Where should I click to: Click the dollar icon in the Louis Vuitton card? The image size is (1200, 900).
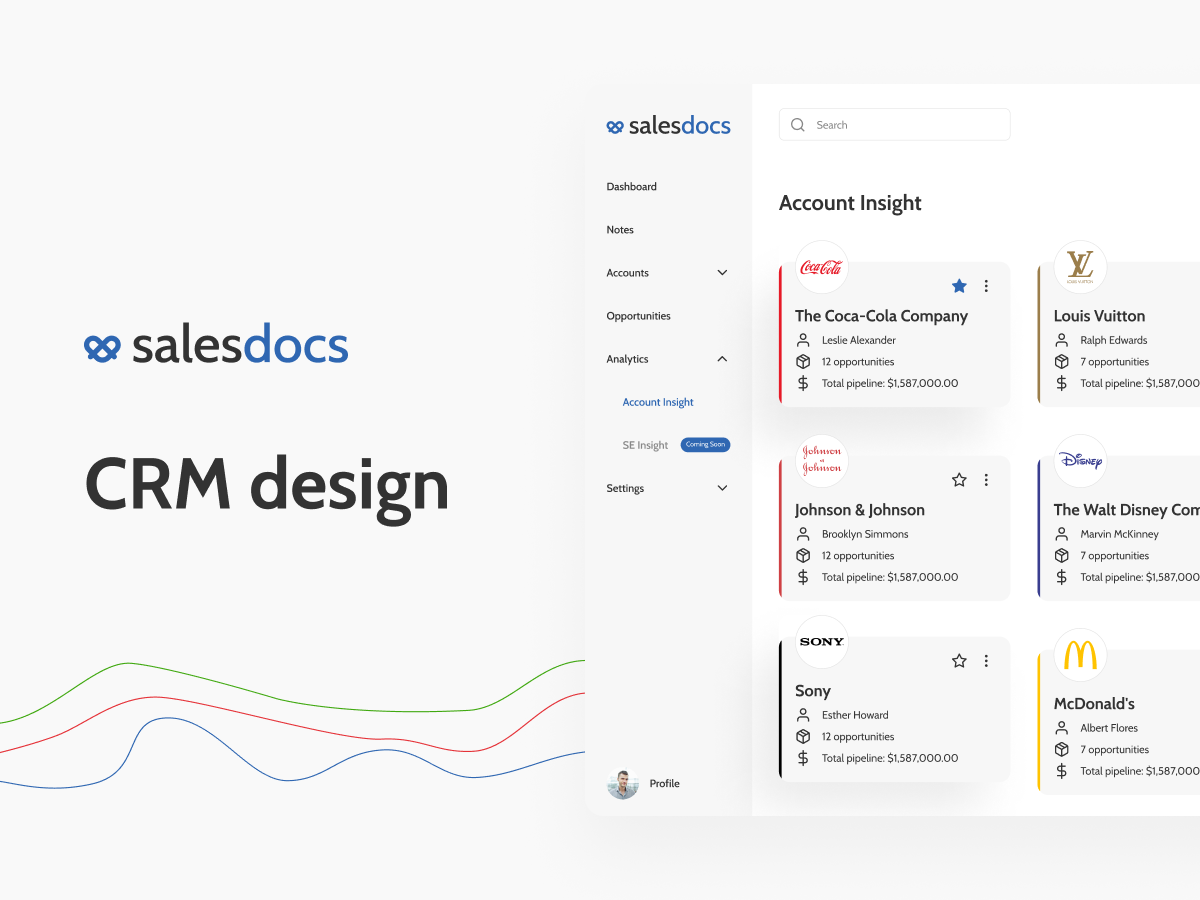tap(1062, 383)
